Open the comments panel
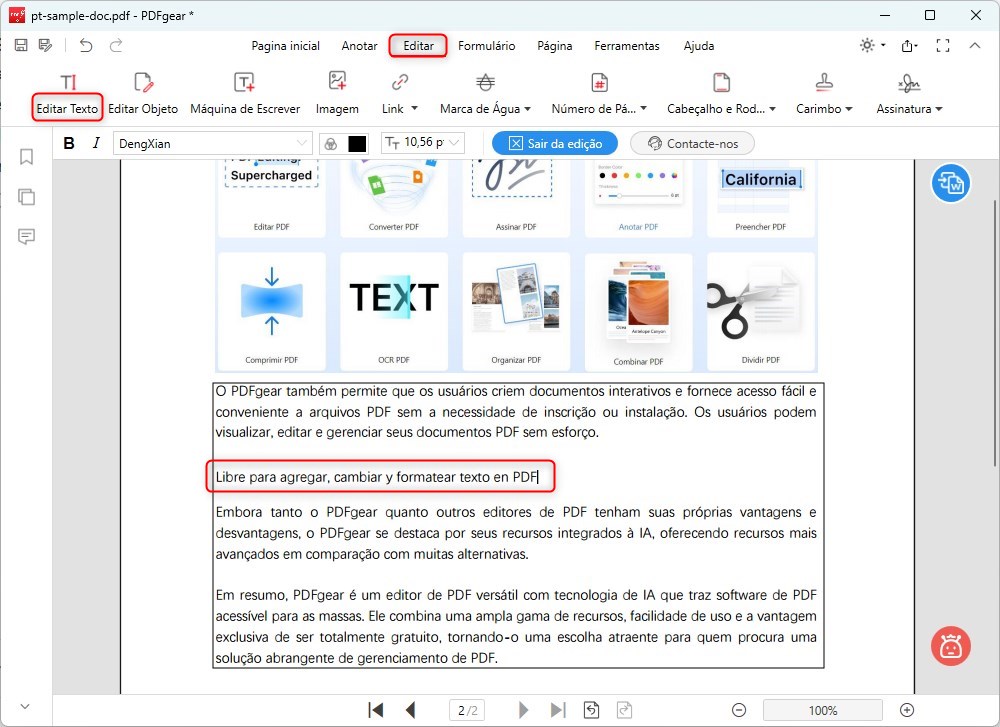The image size is (1000, 727). click(x=26, y=237)
